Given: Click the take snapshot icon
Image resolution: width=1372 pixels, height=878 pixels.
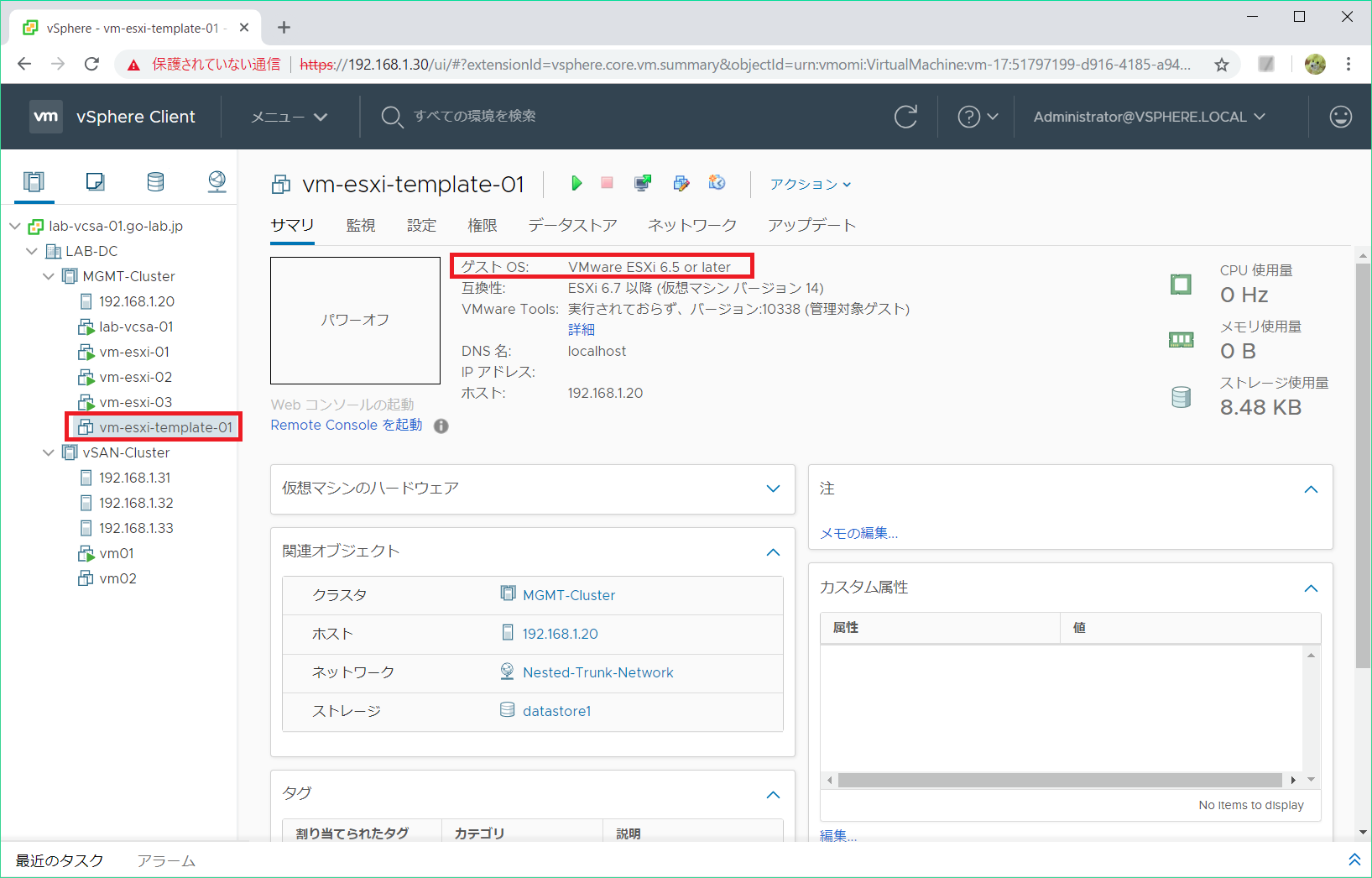Looking at the screenshot, I should coord(717,183).
